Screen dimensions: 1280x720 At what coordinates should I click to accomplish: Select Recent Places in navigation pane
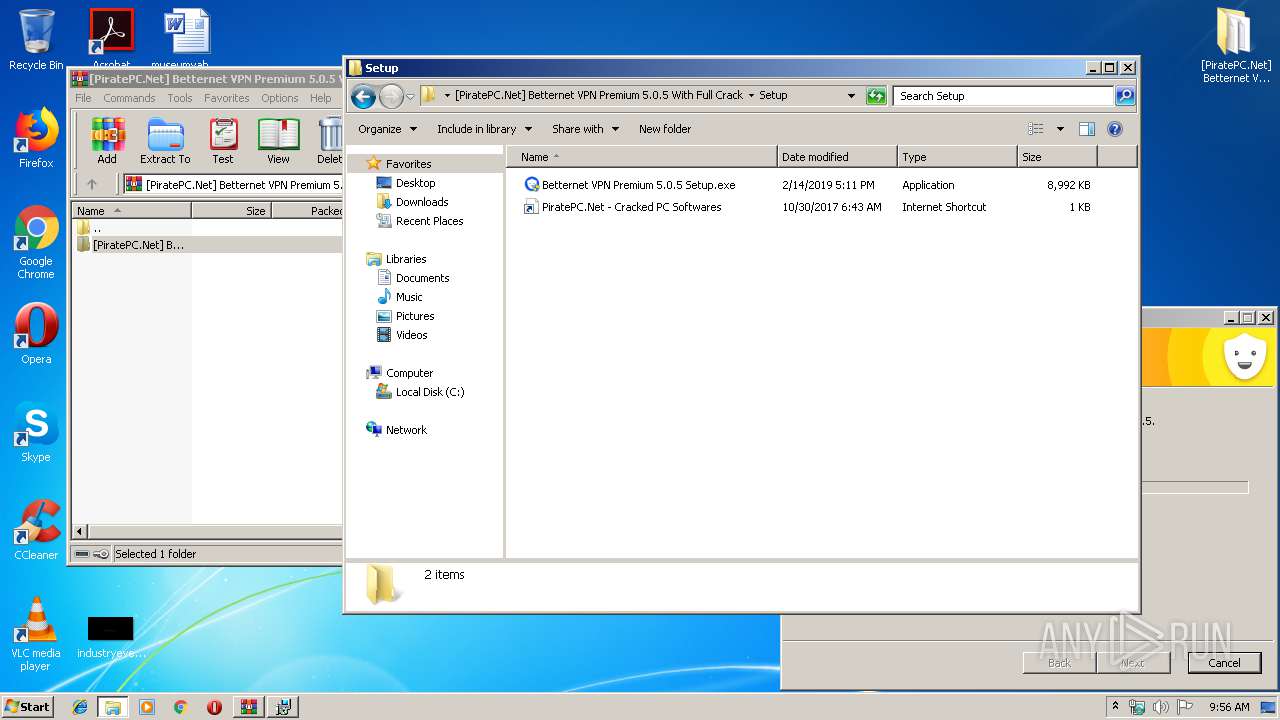pyautogui.click(x=429, y=221)
